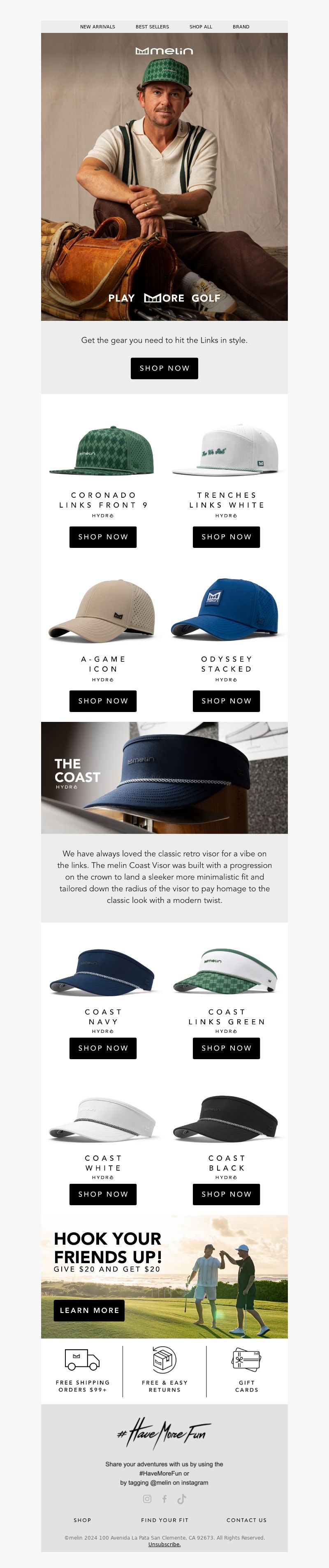Open Best Sellers in the top navigation
The image size is (329, 1568).
point(152,27)
